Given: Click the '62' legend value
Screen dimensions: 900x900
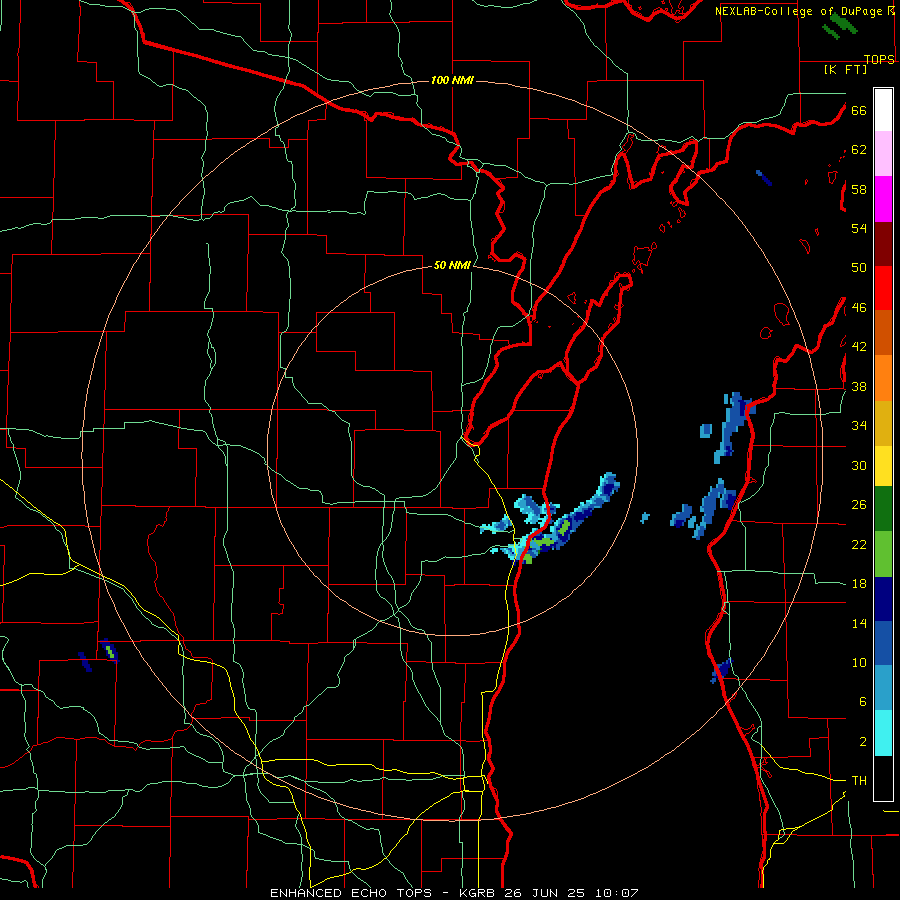Looking at the screenshot, I should click(859, 150).
